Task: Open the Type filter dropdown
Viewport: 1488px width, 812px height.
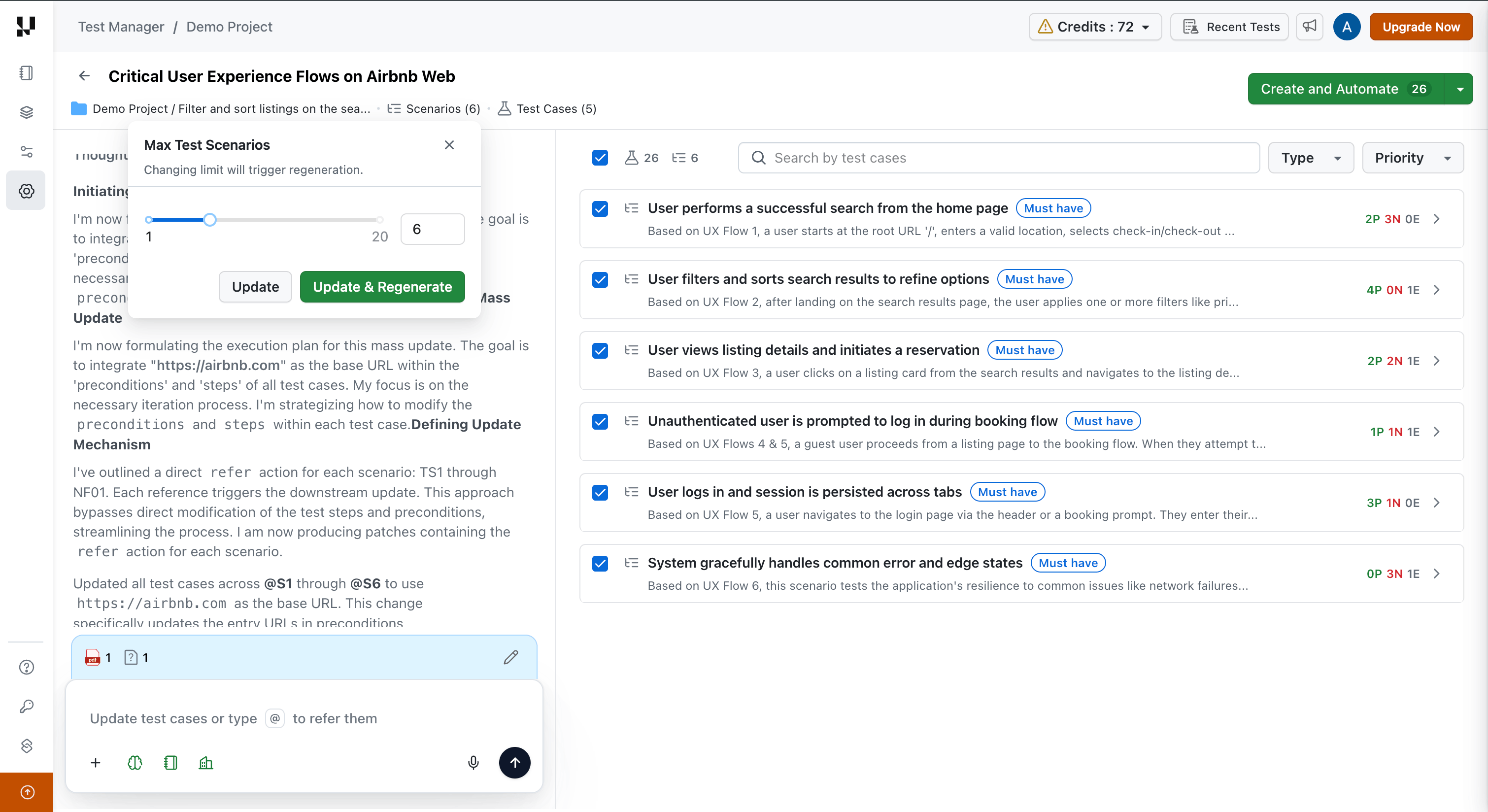Action: [1310, 158]
